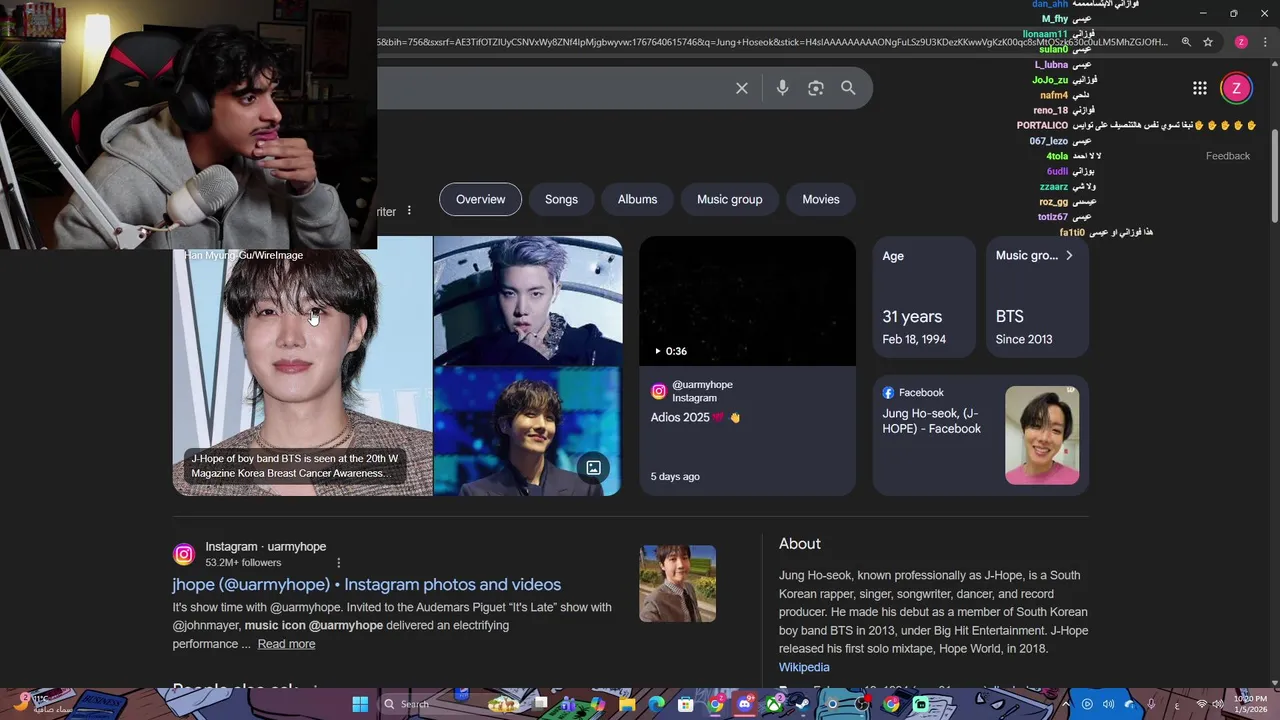Open Chrome's three-dot menu
Viewport: 1280px width, 720px height.
pos(1264,42)
